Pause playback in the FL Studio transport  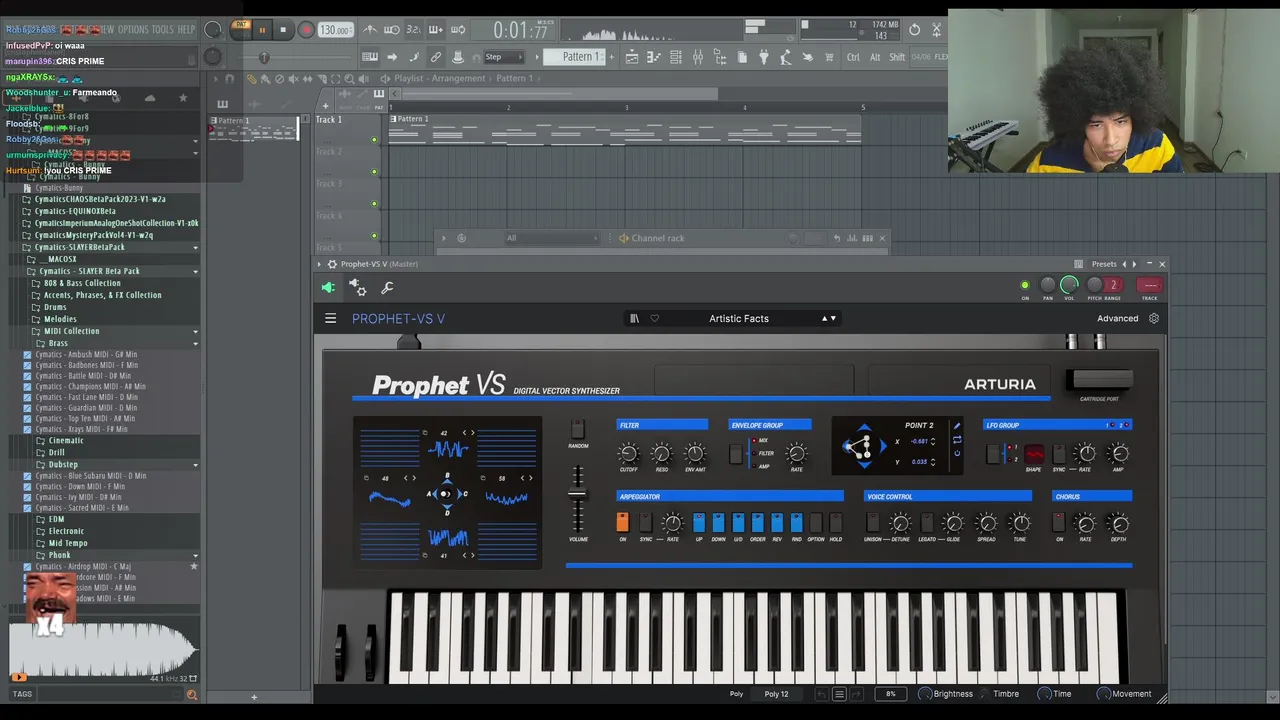click(262, 30)
